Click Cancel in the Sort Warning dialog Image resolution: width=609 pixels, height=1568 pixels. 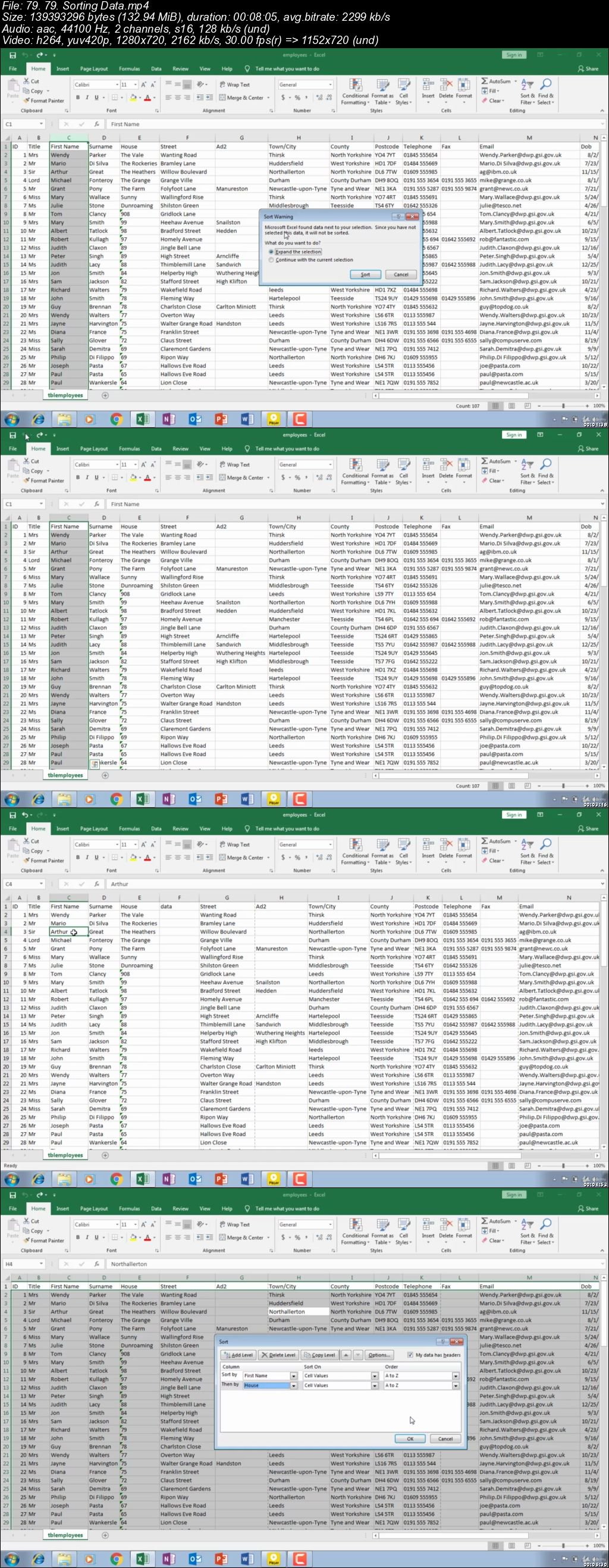tap(401, 275)
